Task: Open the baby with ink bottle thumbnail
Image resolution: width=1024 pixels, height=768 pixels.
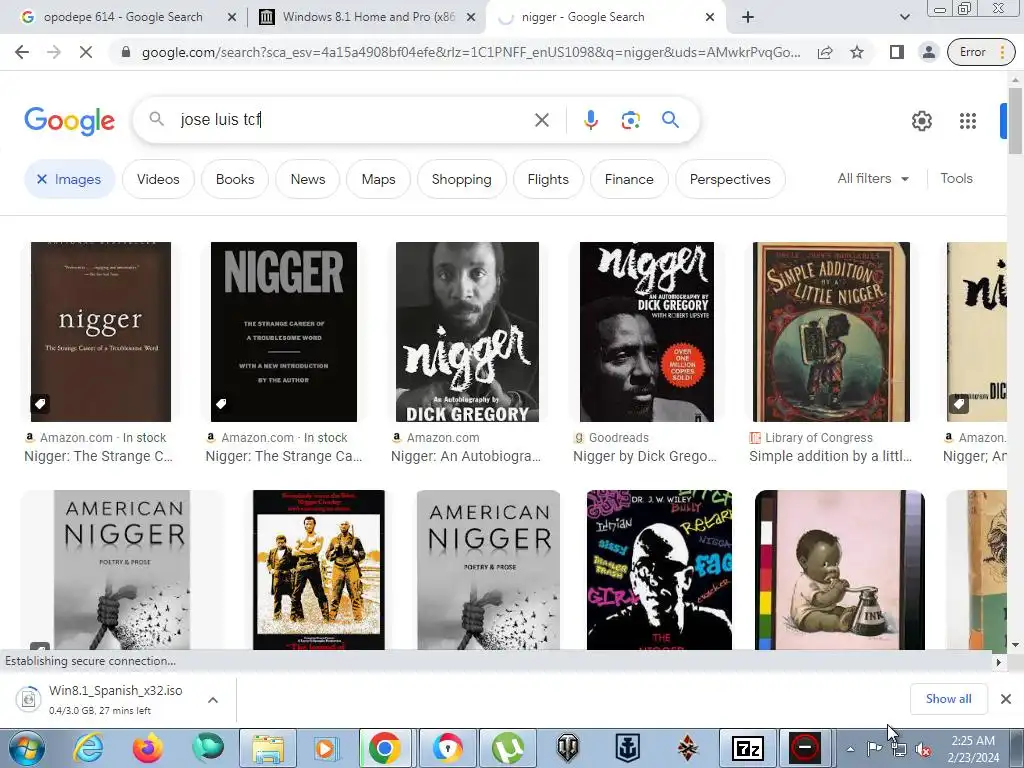Action: pyautogui.click(x=840, y=569)
